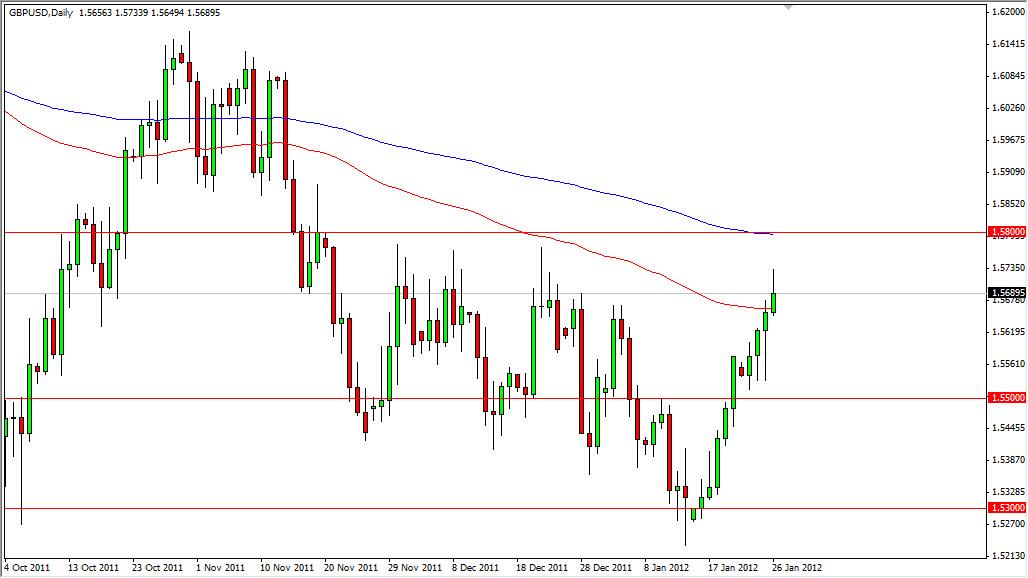The image size is (1028, 578).
Task: Click the 26 Jan 2012 date label
Action: pos(797,568)
